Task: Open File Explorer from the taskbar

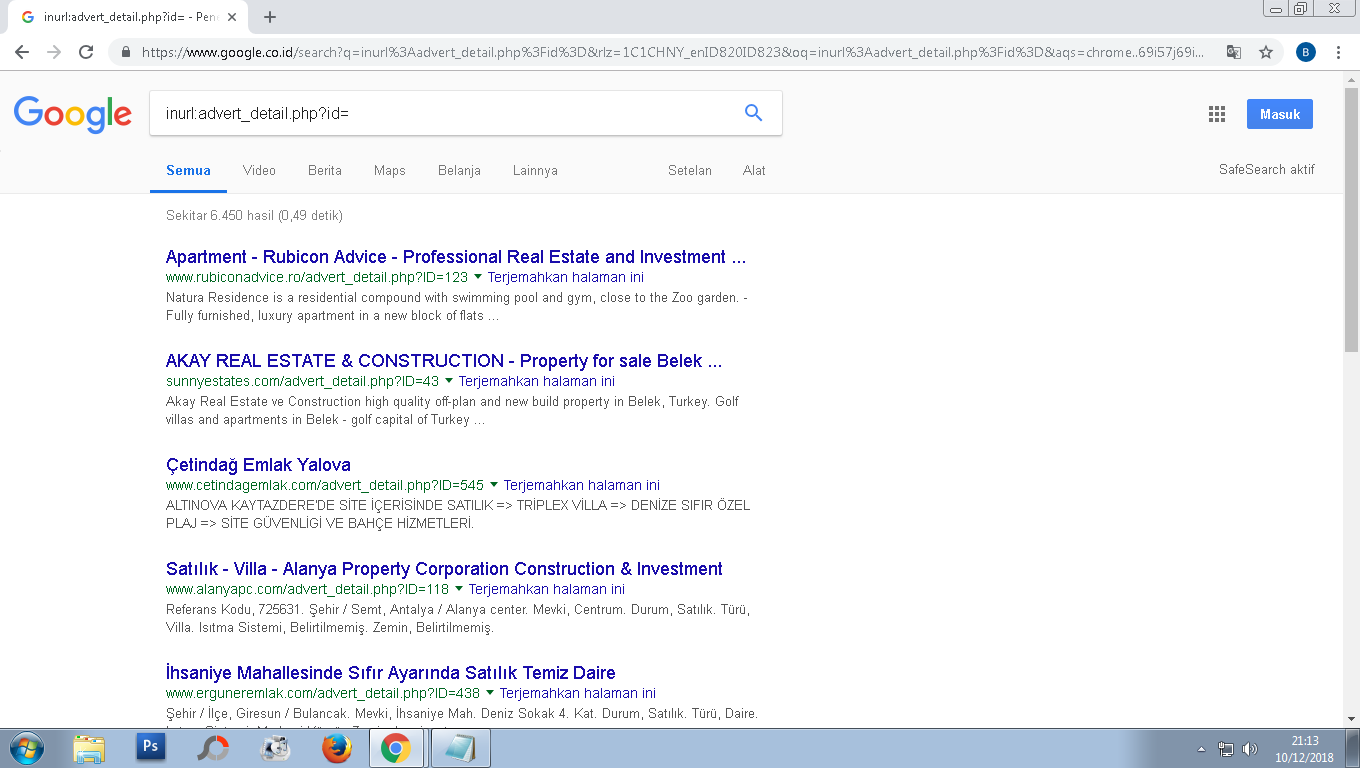Action: pyautogui.click(x=89, y=748)
